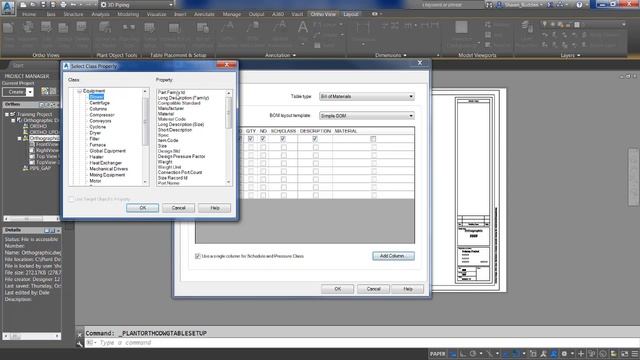640x360 pixels.
Task: Toggle the DESCRIPTION column checkbox in the first row
Action: pos(315,139)
